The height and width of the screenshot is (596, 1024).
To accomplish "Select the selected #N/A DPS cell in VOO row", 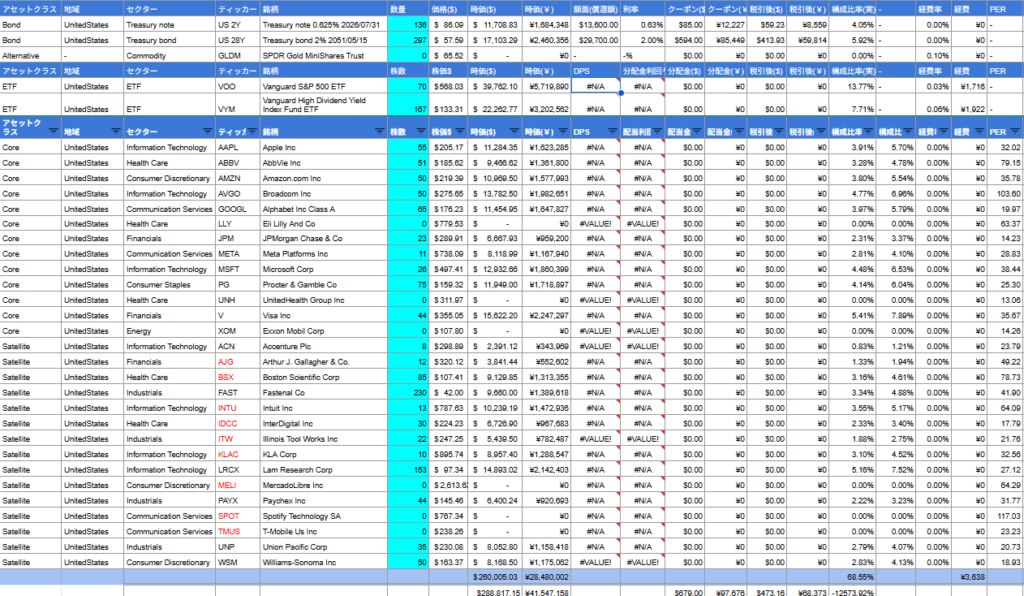I will 596,86.
